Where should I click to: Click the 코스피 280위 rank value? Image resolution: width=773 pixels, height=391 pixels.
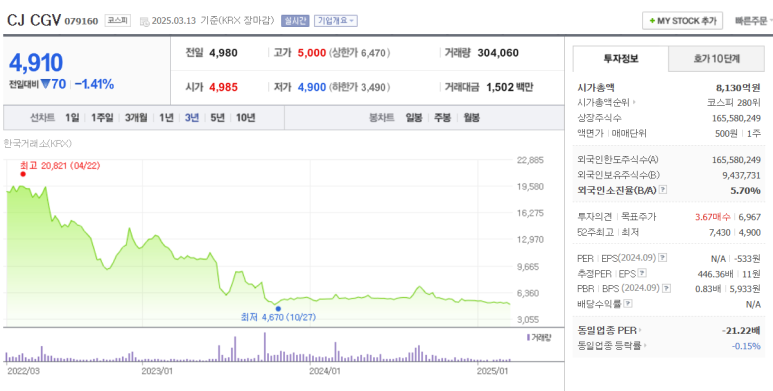[734, 103]
